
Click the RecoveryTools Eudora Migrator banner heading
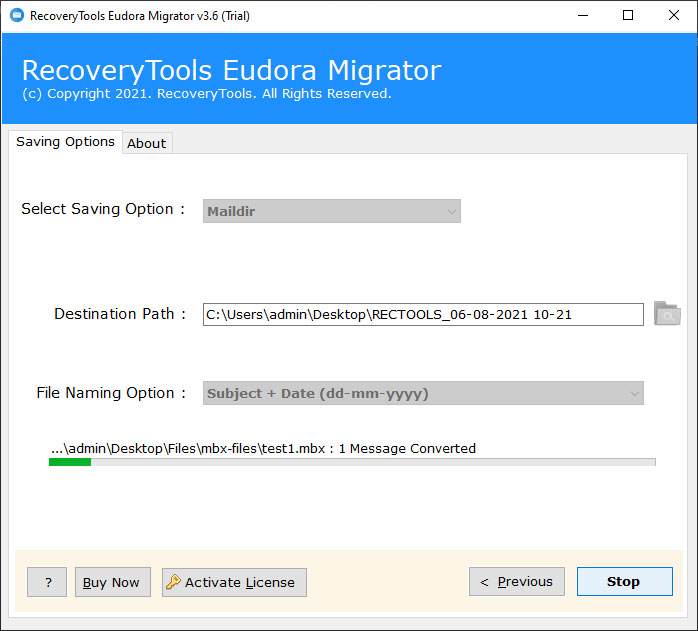[231, 70]
